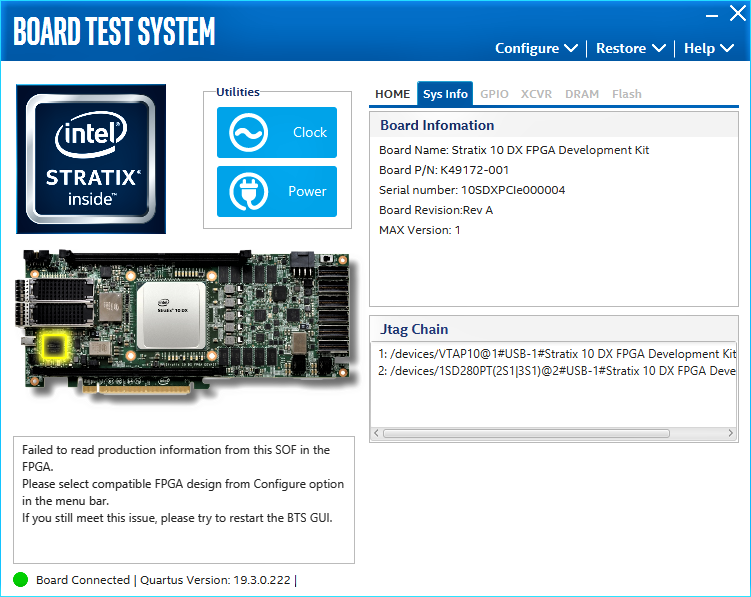Click the failed to read SOF message box
Image resolution: width=751 pixels, height=597 pixels.
click(x=184, y=500)
